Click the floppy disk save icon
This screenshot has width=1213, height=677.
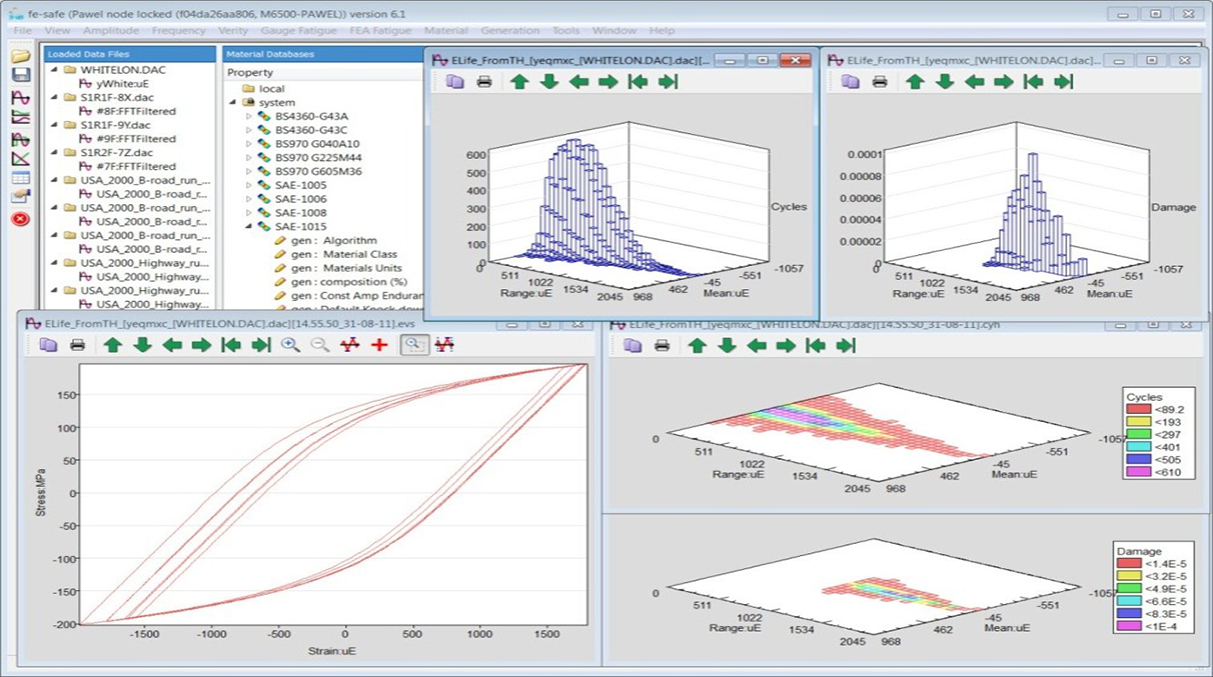coord(20,75)
